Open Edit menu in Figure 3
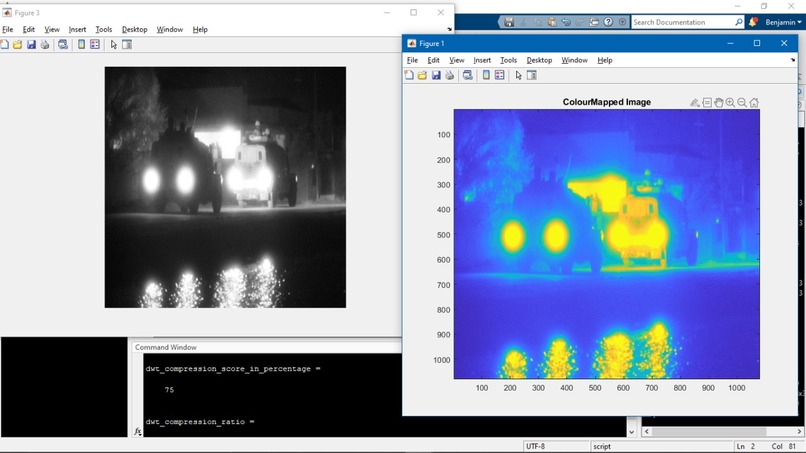Image resolution: width=806 pixels, height=453 pixels. pos(29,30)
